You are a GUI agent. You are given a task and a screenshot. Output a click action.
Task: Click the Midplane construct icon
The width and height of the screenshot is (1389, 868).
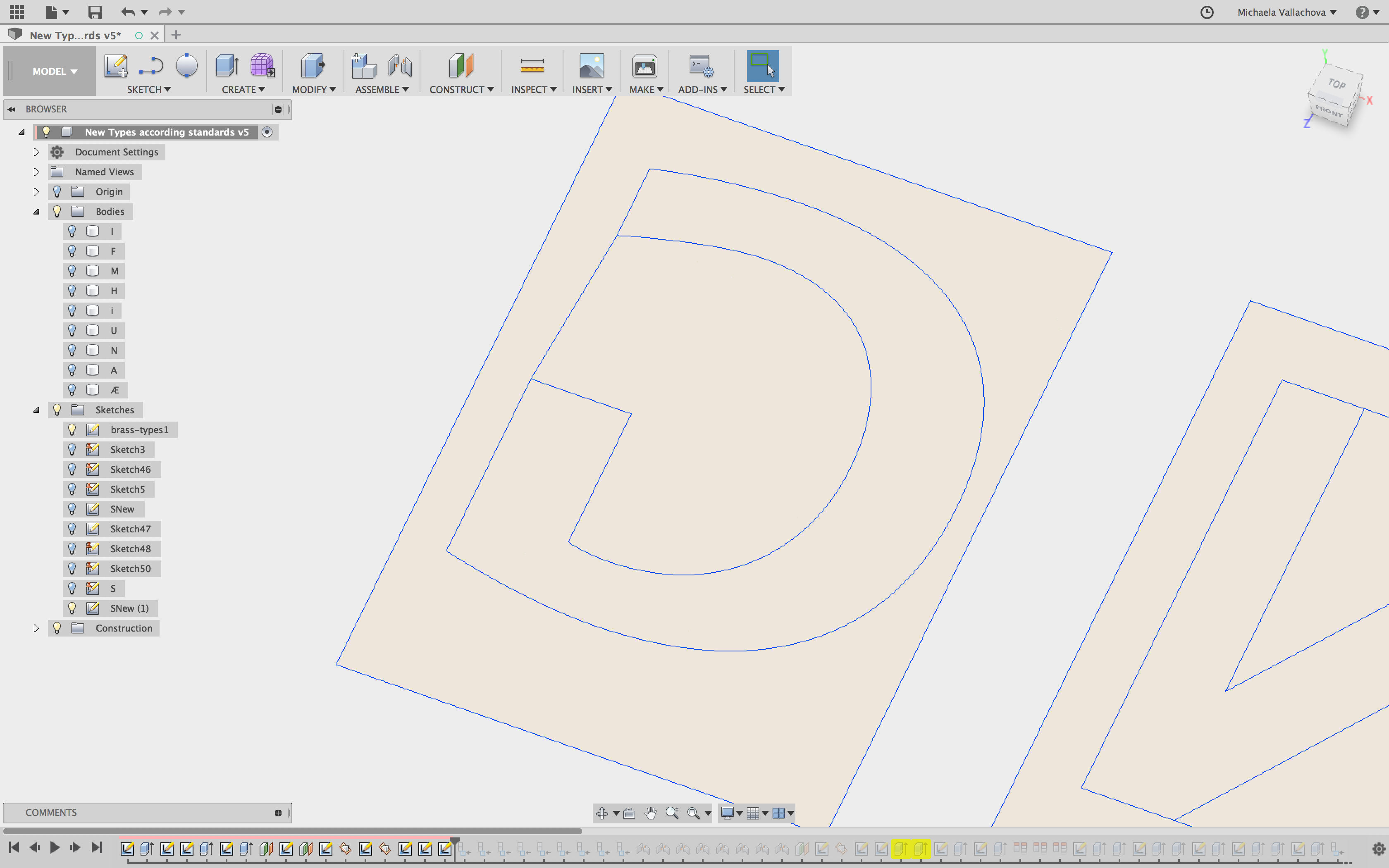461,66
